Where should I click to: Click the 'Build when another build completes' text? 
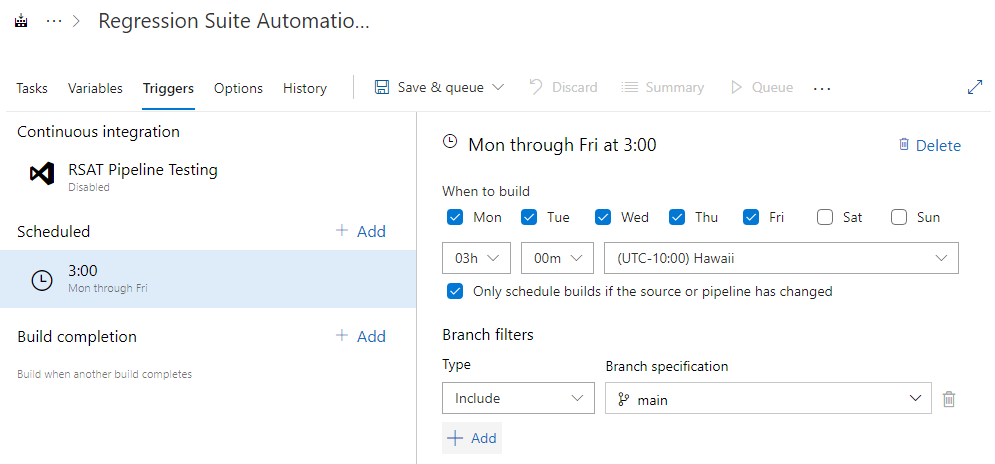pos(105,375)
